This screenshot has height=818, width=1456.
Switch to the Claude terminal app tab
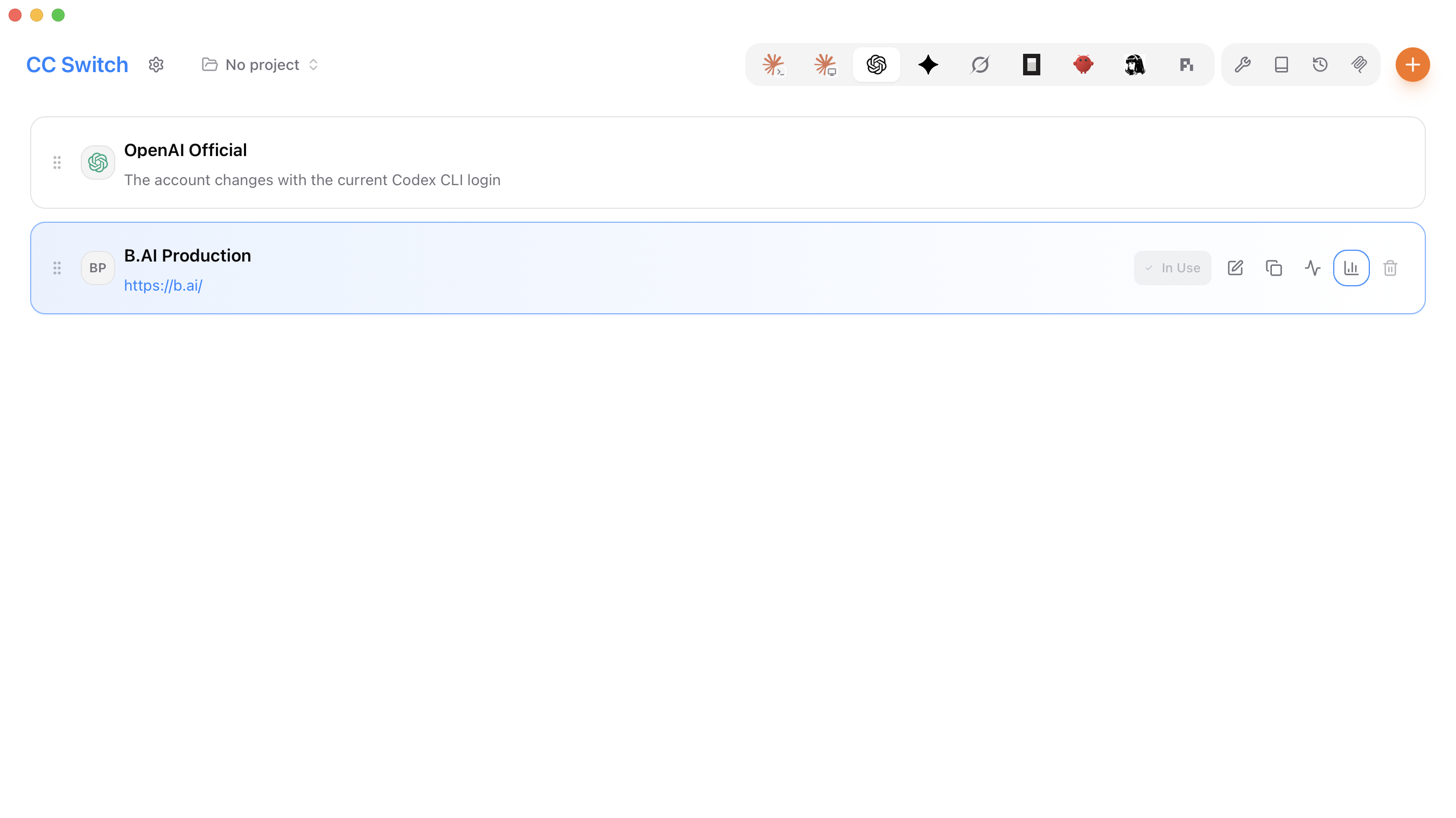tap(773, 65)
